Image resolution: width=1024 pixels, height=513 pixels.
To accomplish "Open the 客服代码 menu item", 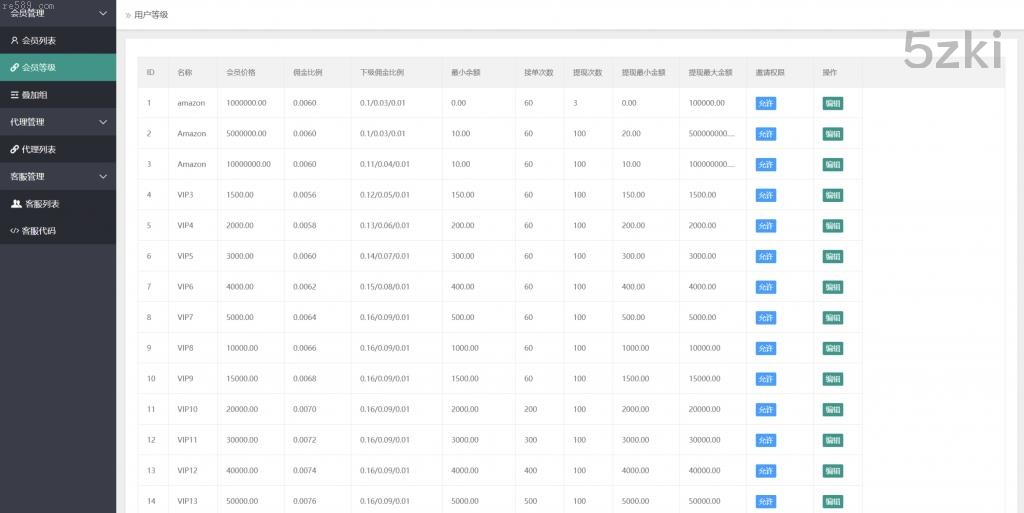I will click(40, 231).
